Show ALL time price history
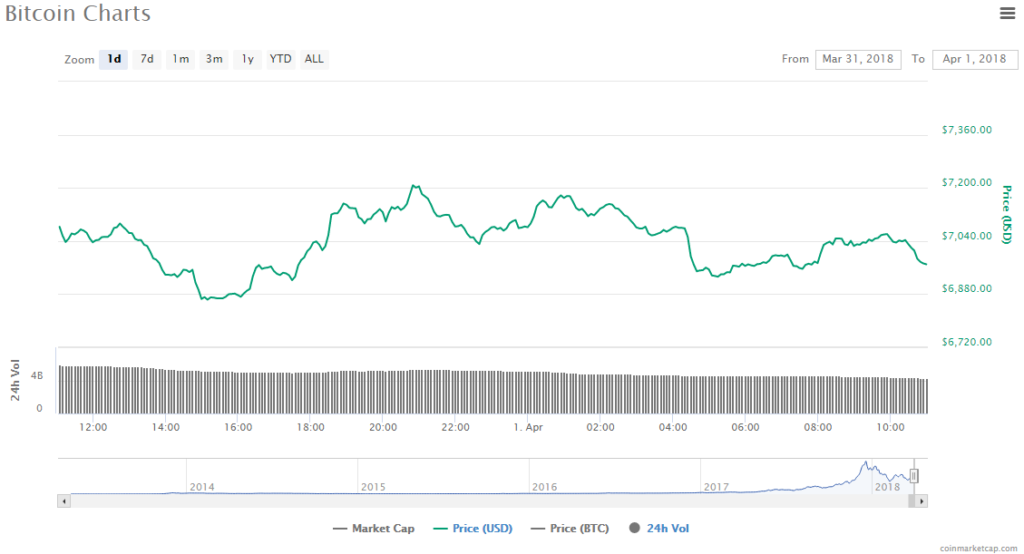This screenshot has height=554, width=1024. (314, 59)
